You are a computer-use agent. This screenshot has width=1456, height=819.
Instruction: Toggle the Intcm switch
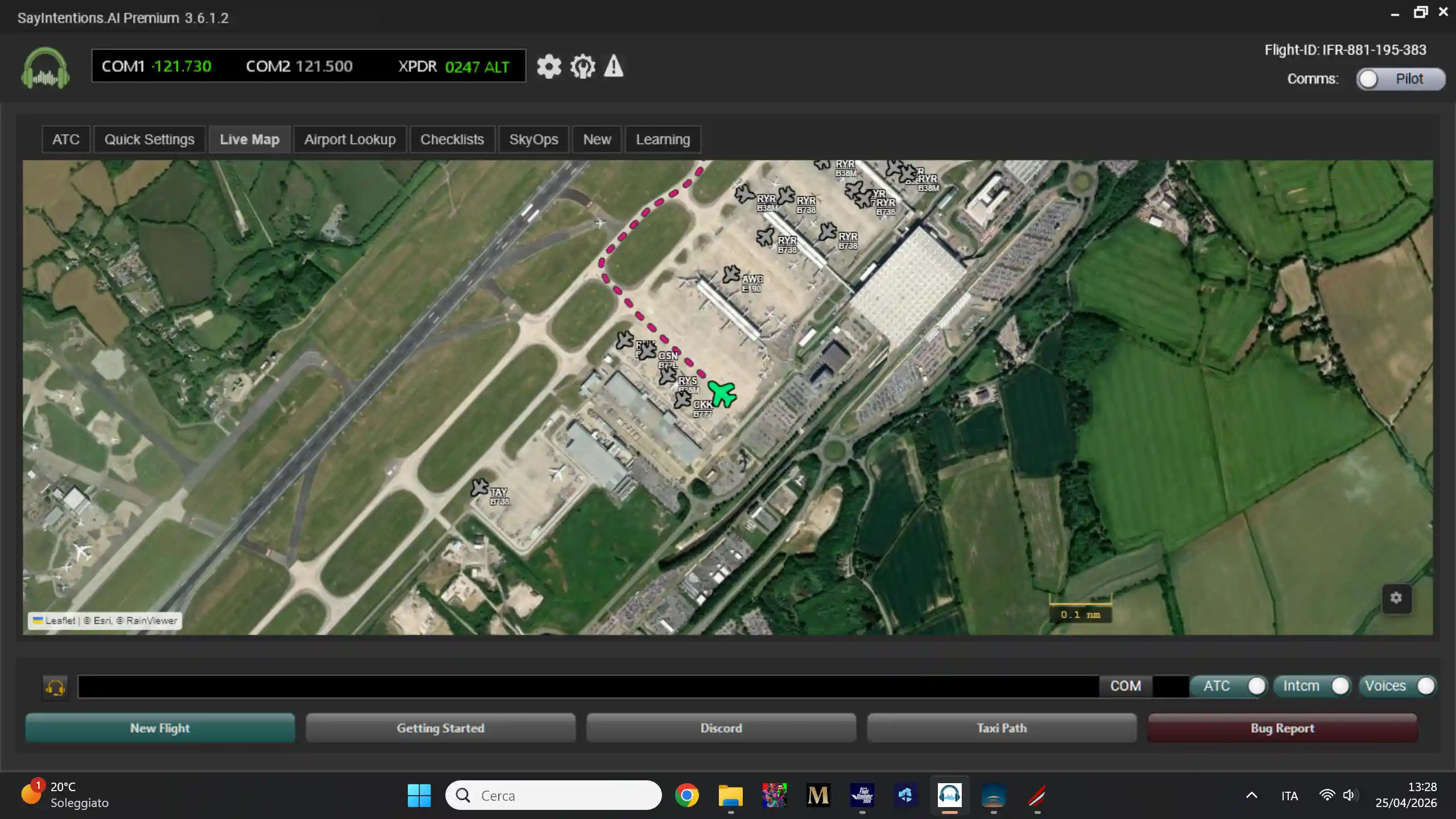pyautogui.click(x=1312, y=686)
